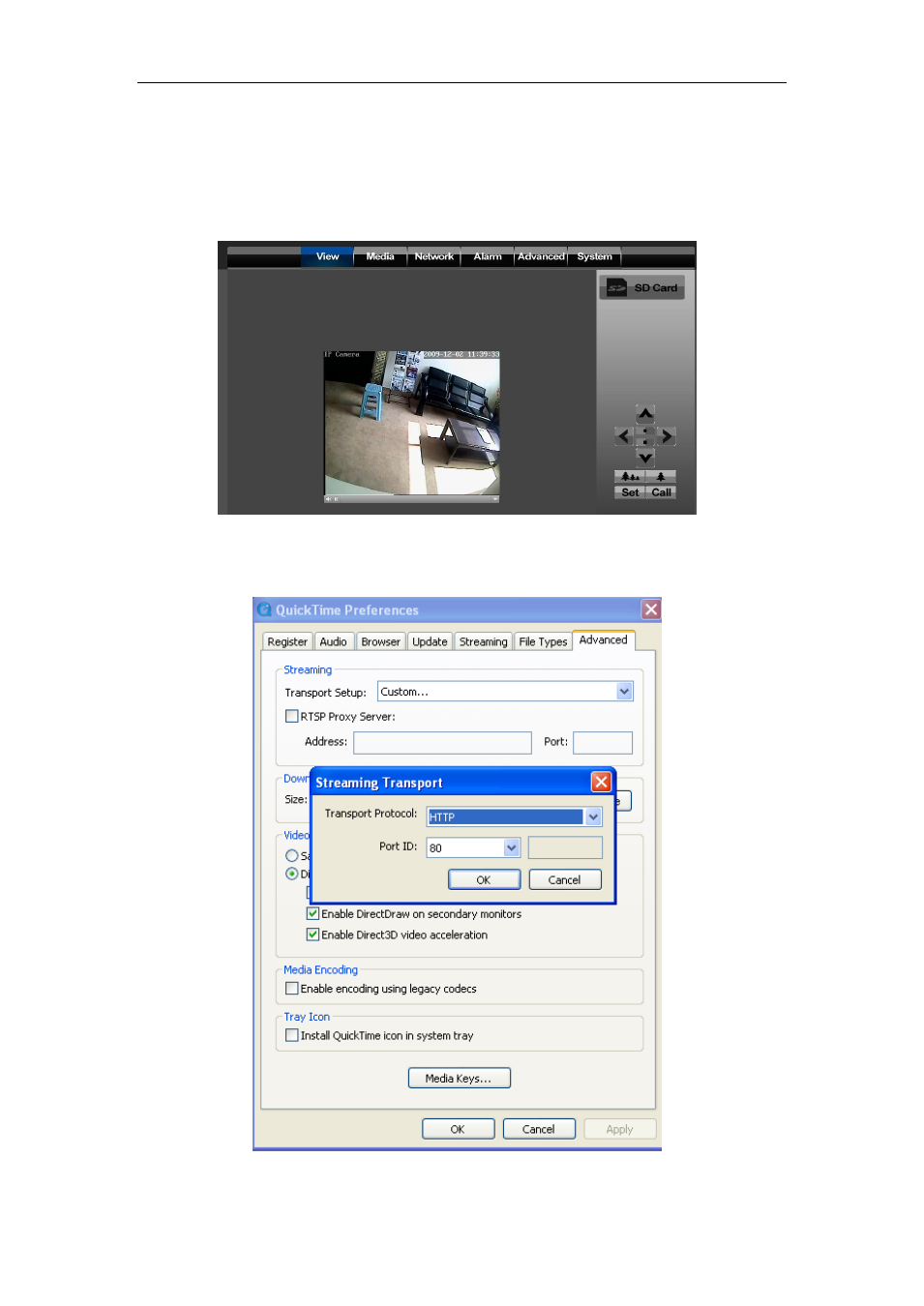The height and width of the screenshot is (1306, 924).
Task: Click the Media Keys button
Action: (459, 1078)
